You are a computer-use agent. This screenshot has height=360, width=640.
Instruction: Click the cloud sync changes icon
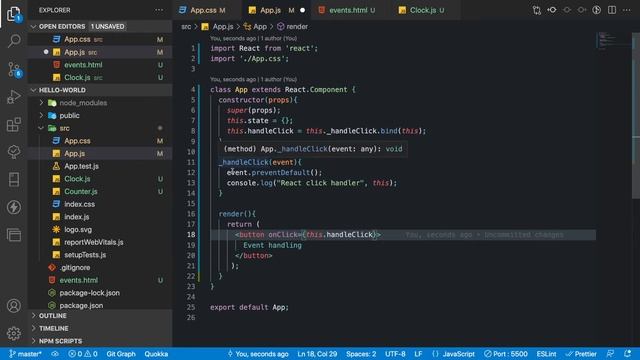pyautogui.click(x=55, y=354)
